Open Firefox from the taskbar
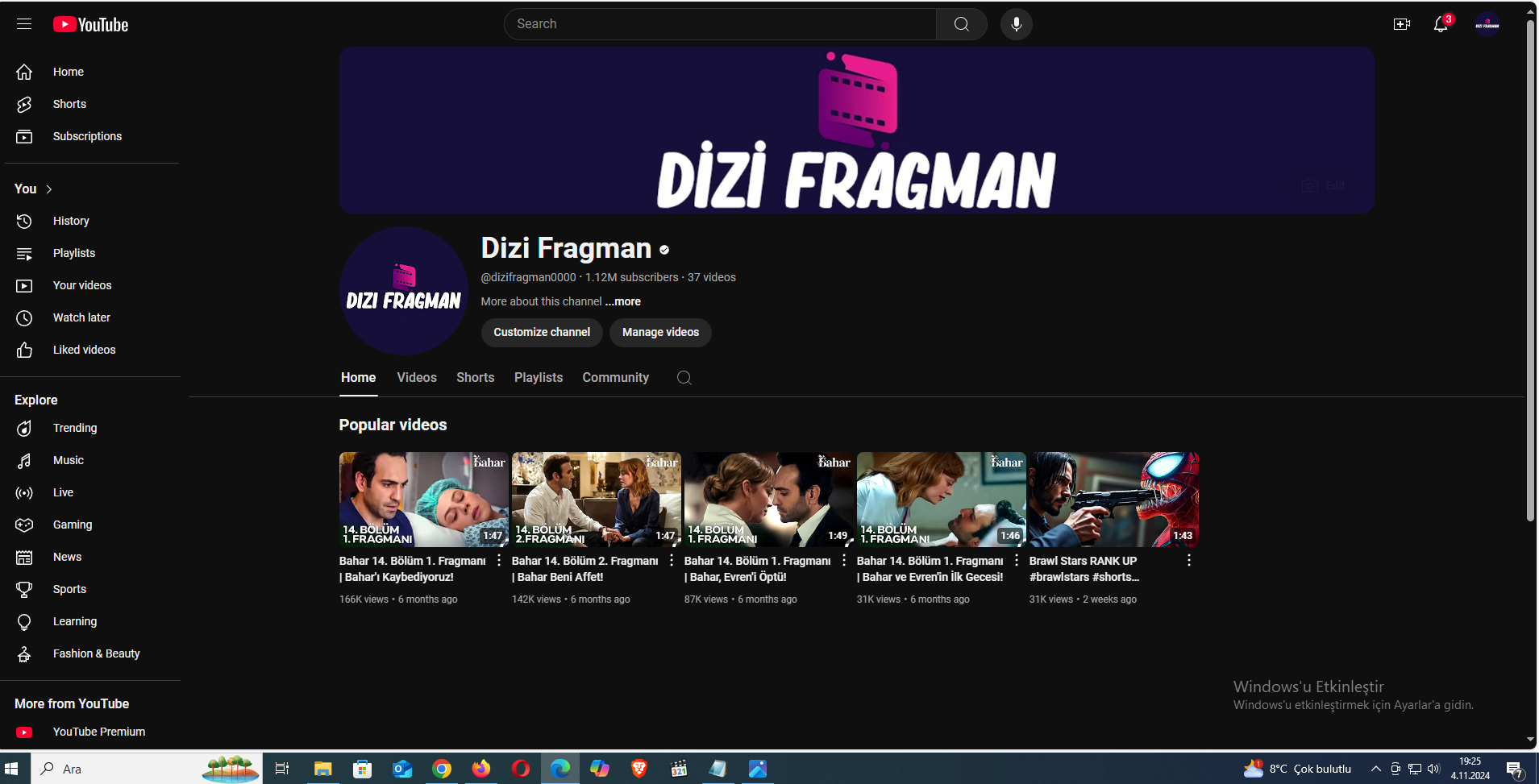 (x=481, y=769)
